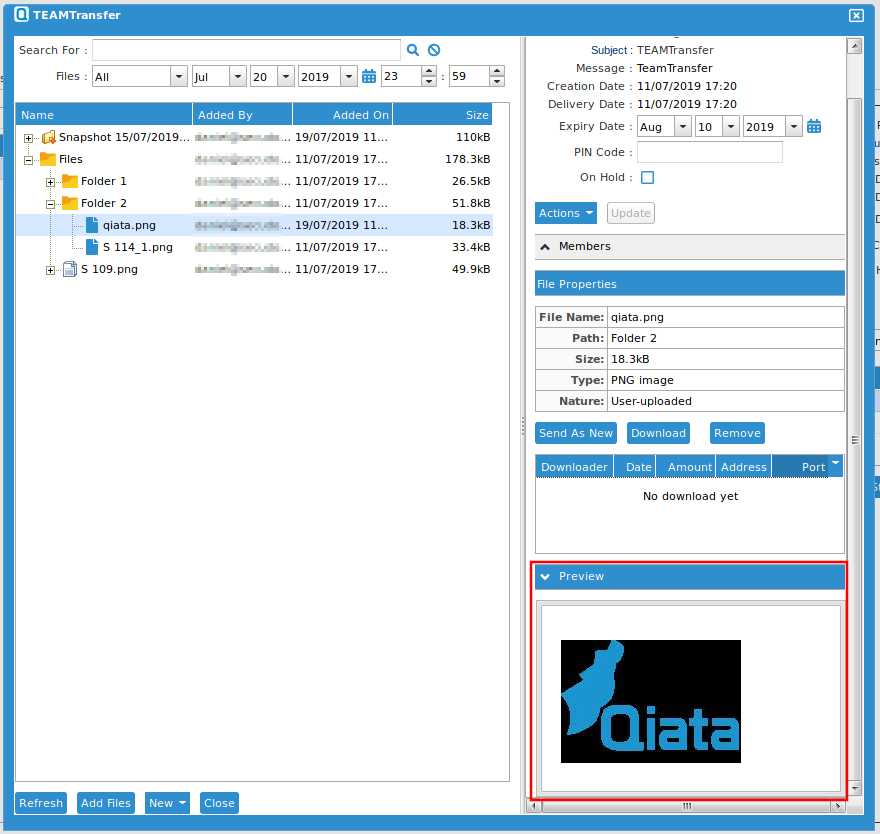
Task: Click the search magnifier icon
Action: tap(413, 49)
